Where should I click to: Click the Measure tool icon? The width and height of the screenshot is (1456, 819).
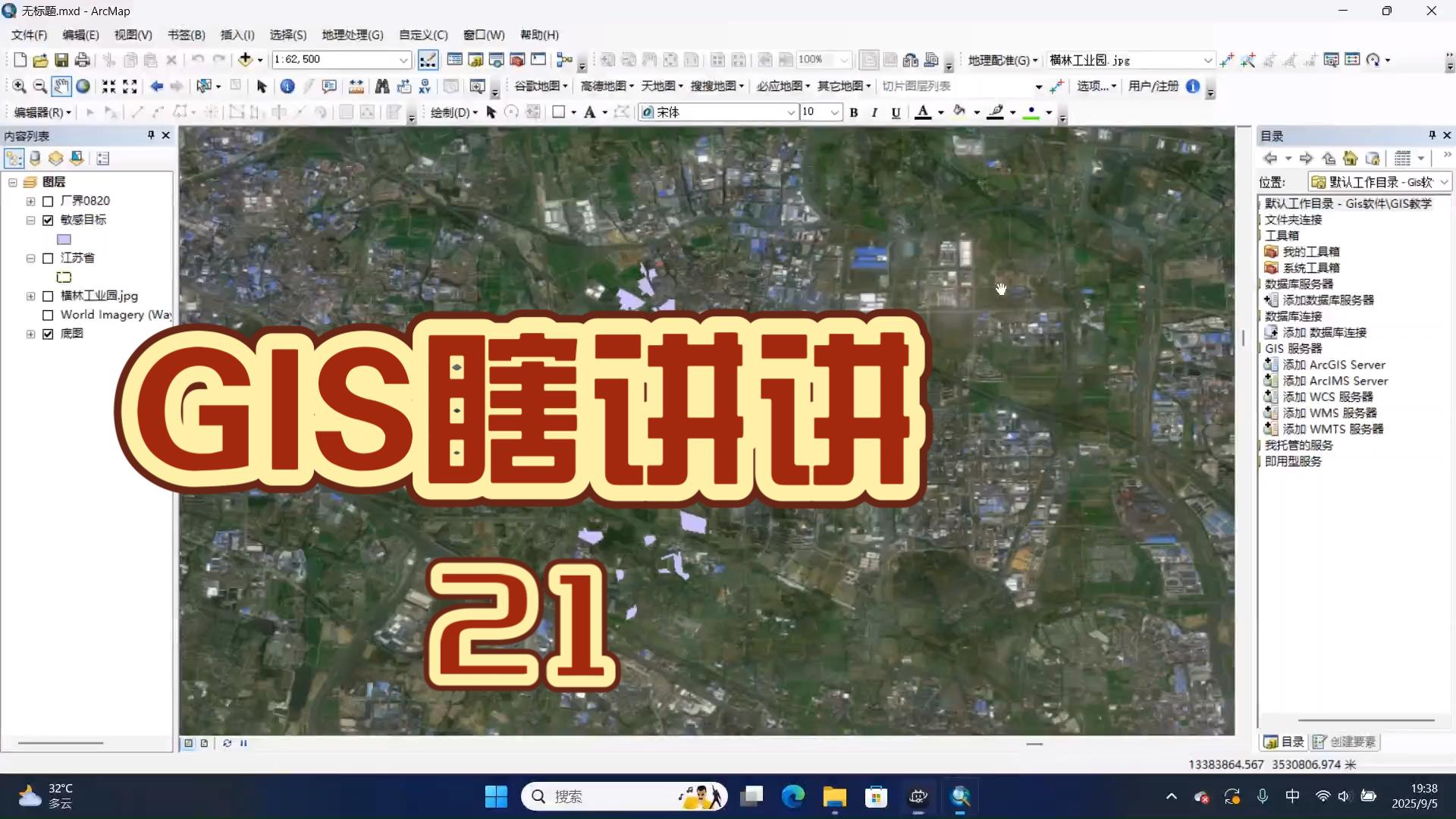(x=356, y=86)
